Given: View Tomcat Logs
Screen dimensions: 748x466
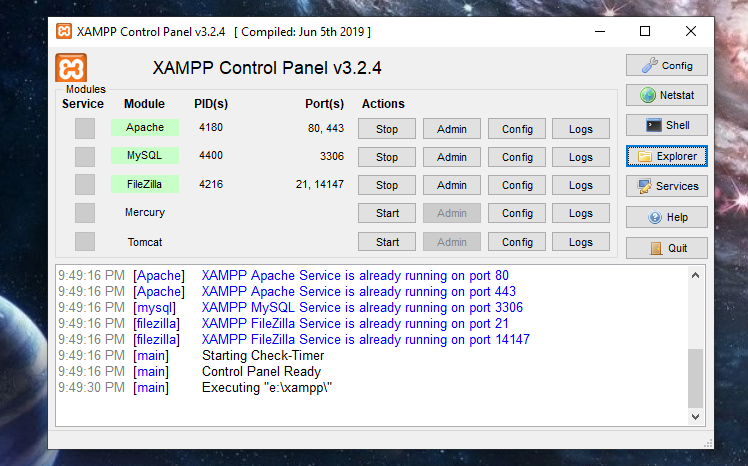Looking at the screenshot, I should (581, 242).
